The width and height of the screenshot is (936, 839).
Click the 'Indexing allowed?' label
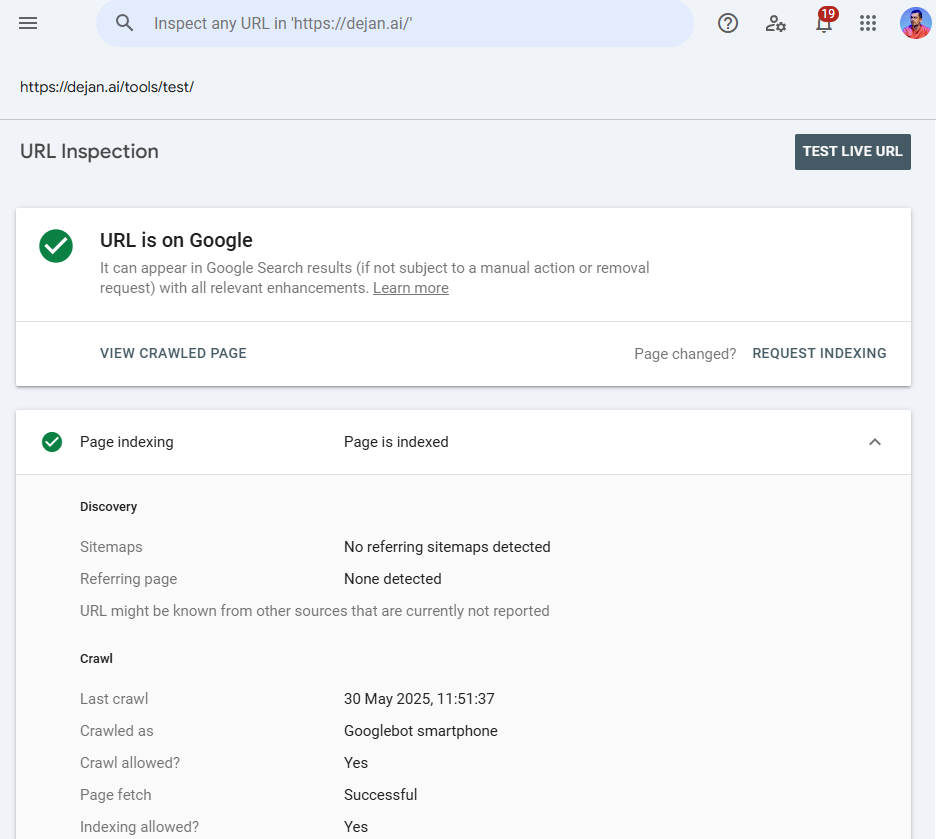(140, 827)
